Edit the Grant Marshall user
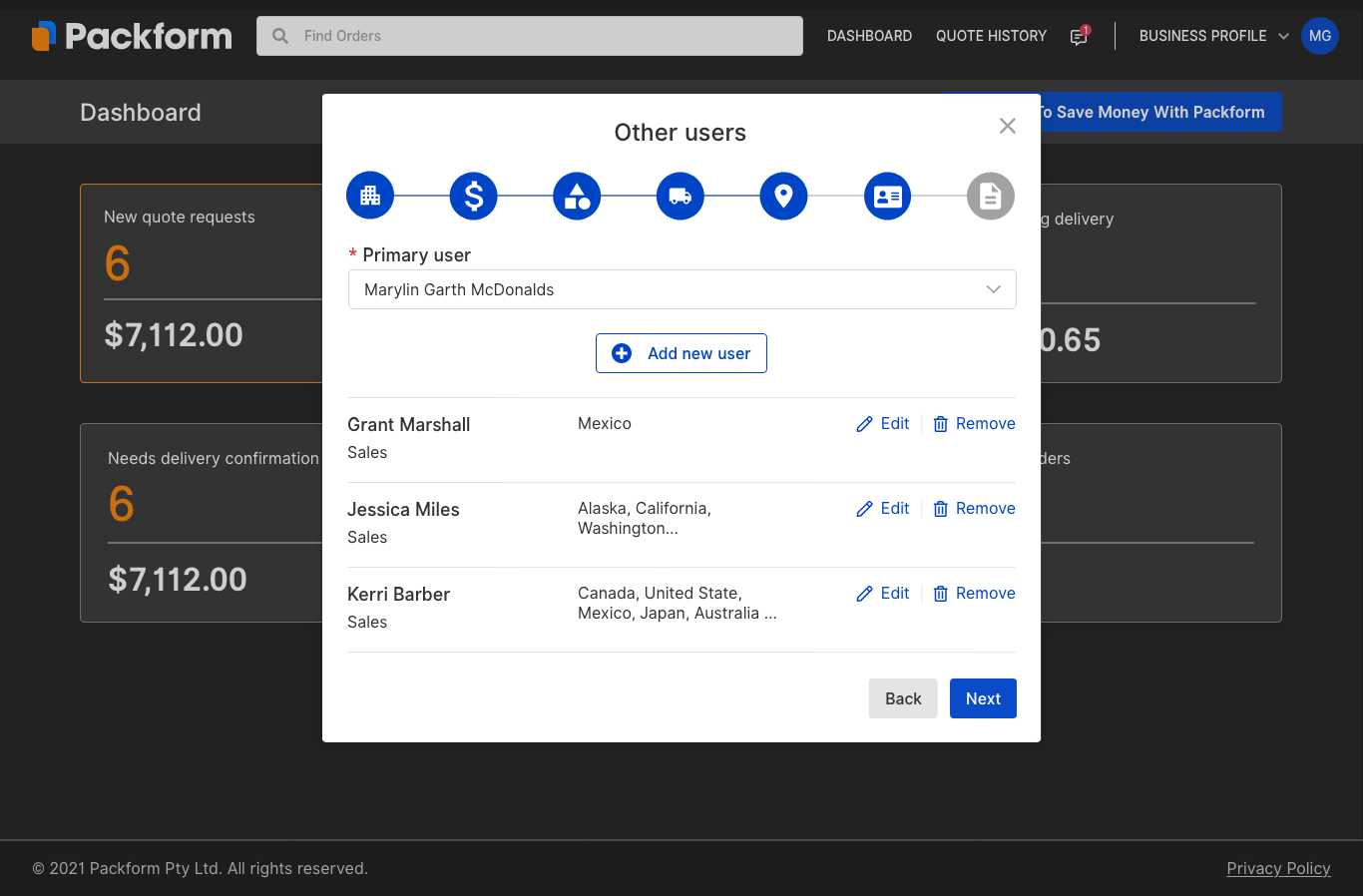 click(x=883, y=424)
